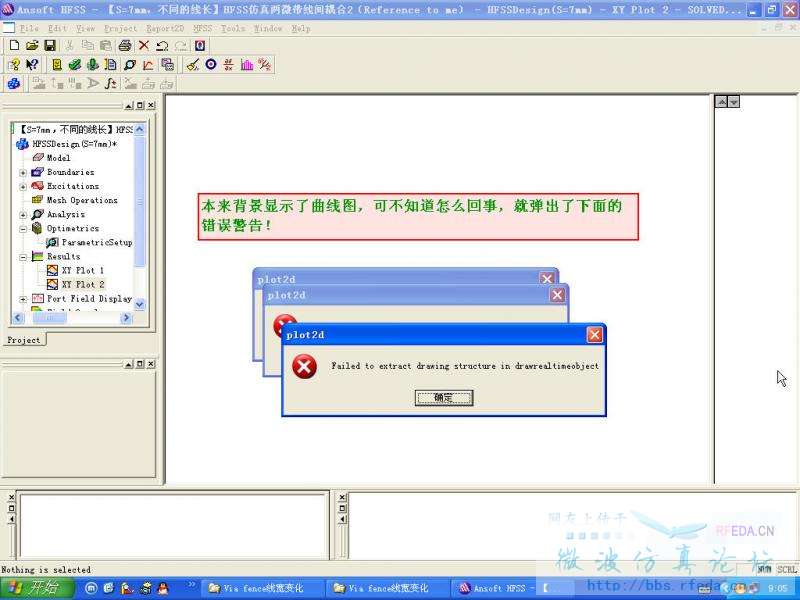Click the Copy toolbar icon
The height and width of the screenshot is (600, 800).
click(x=88, y=45)
